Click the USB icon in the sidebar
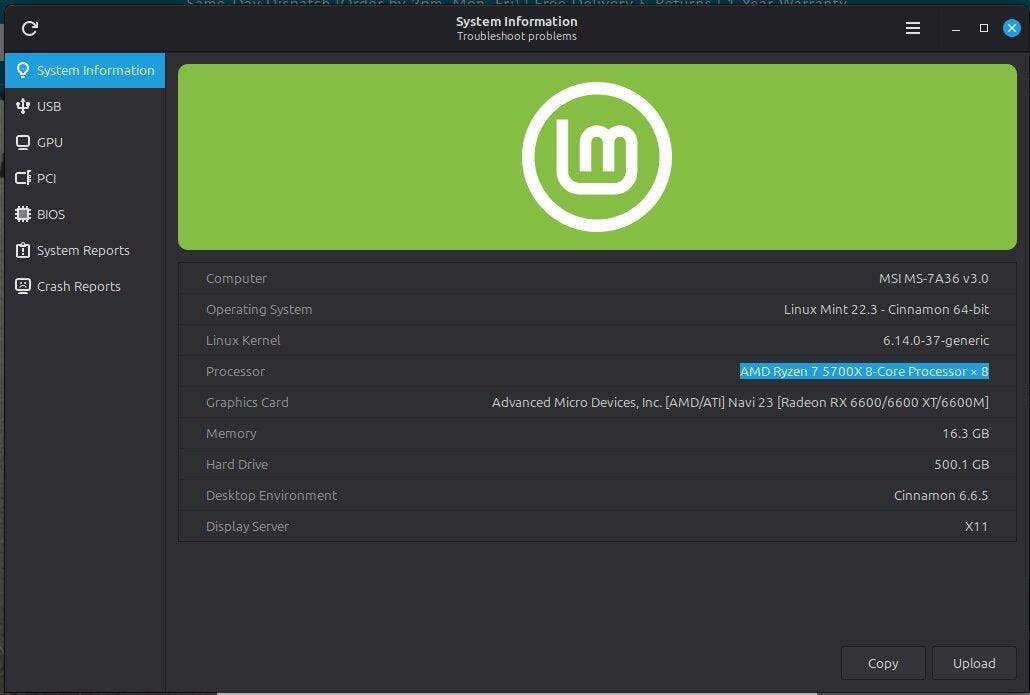1030x695 pixels. (23, 106)
